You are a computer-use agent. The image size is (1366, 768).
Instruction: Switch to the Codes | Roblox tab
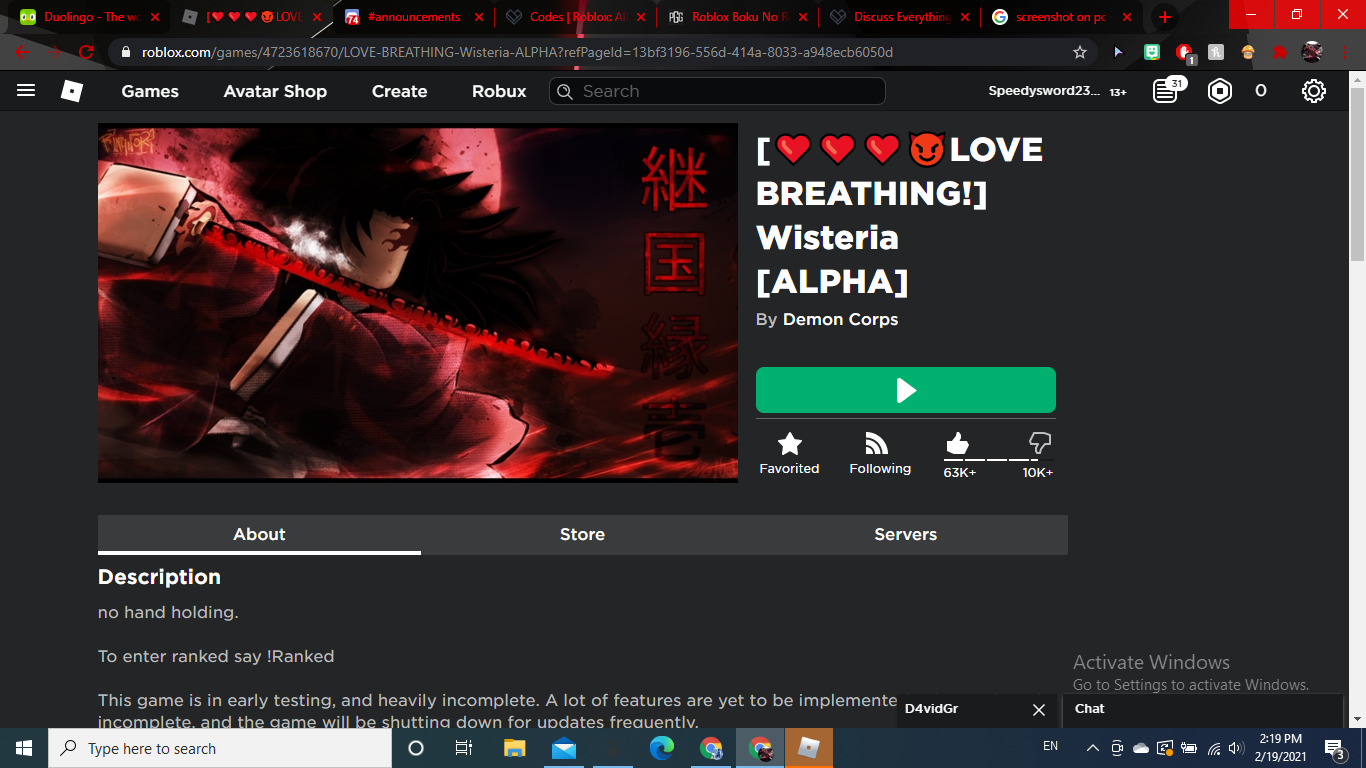pos(576,17)
